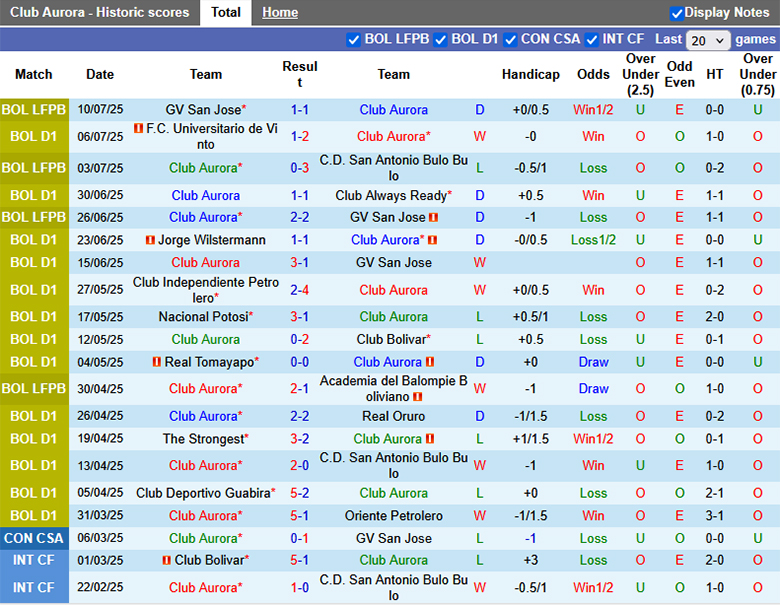Open Real Oruro team link
780x605 pixels.
tap(393, 416)
